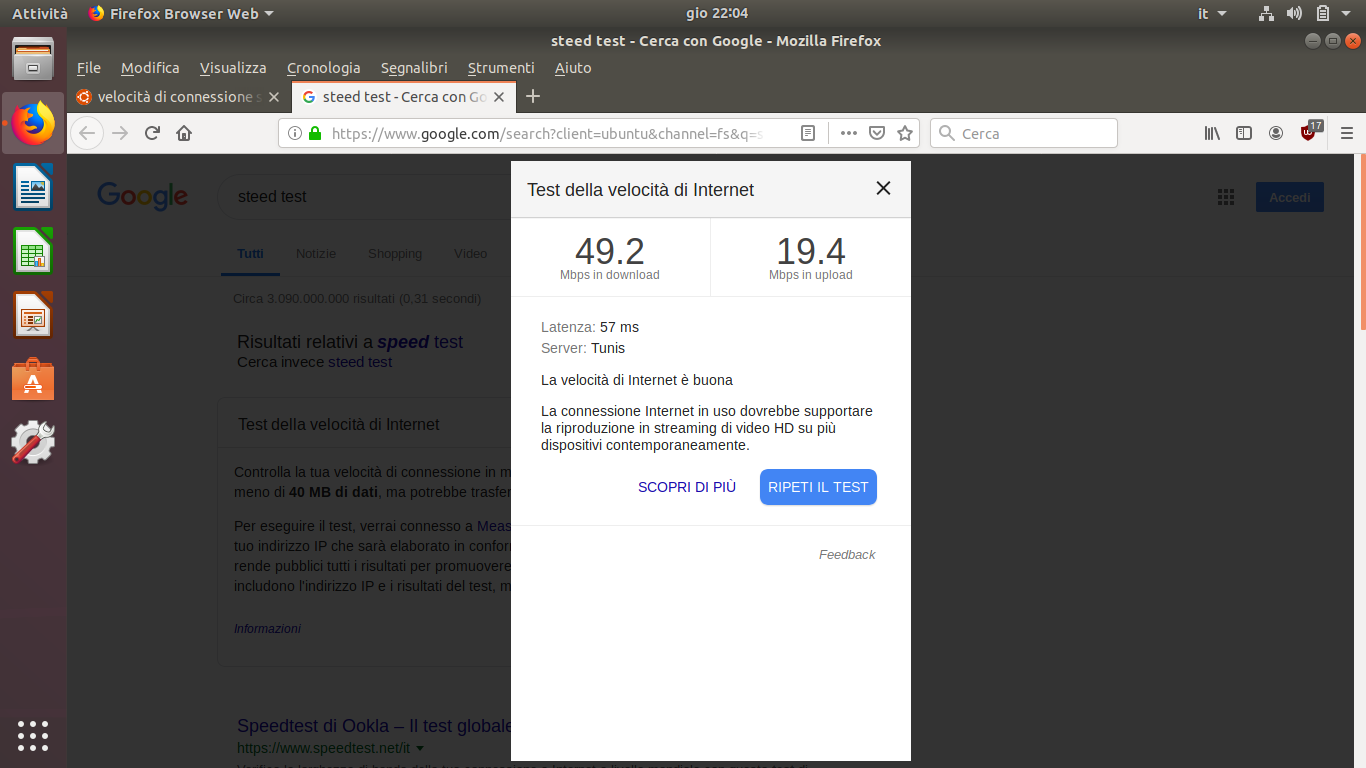Select the Notizie search tab
Image resolution: width=1366 pixels, height=768 pixels.
click(316, 254)
